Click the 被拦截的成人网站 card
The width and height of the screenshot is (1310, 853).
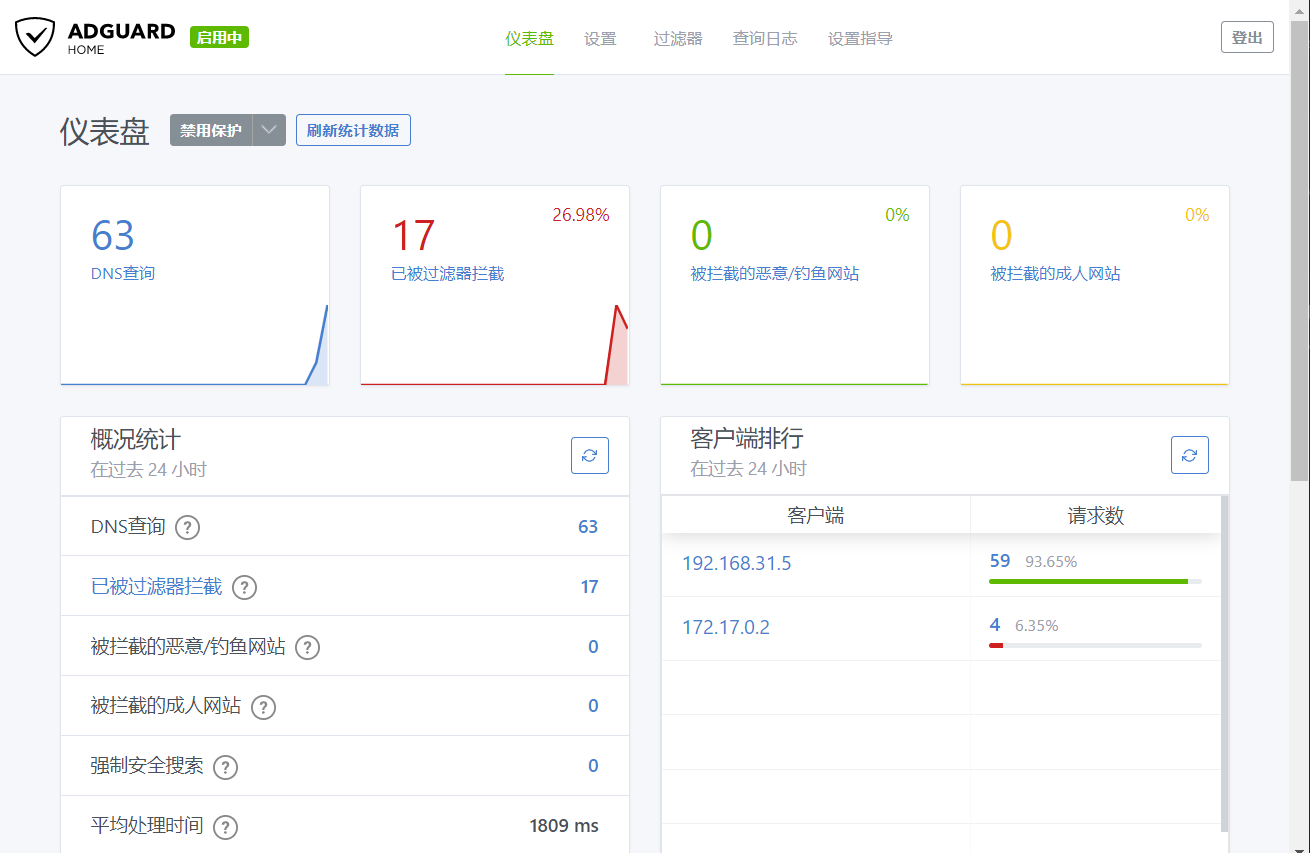point(1095,285)
